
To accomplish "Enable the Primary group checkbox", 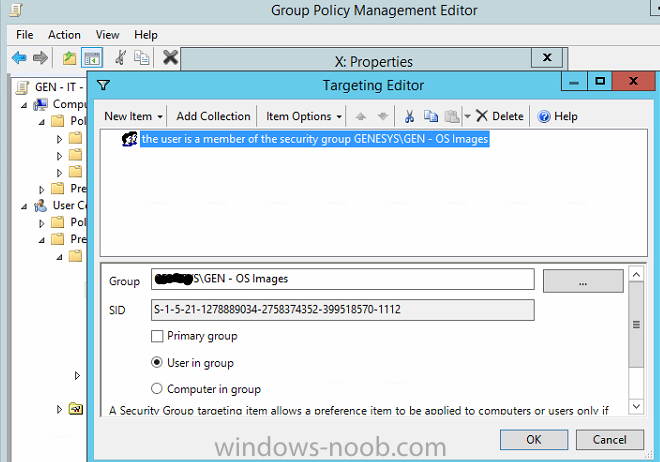I will click(157, 337).
